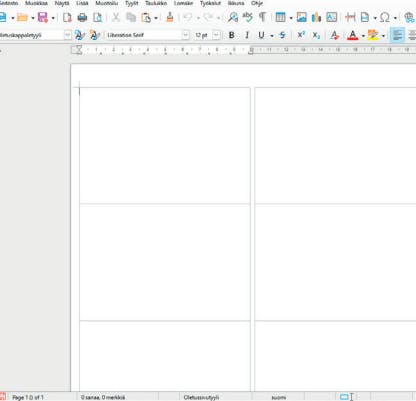The image size is (416, 401).
Task: Click the word count in the status bar
Action: [103, 397]
